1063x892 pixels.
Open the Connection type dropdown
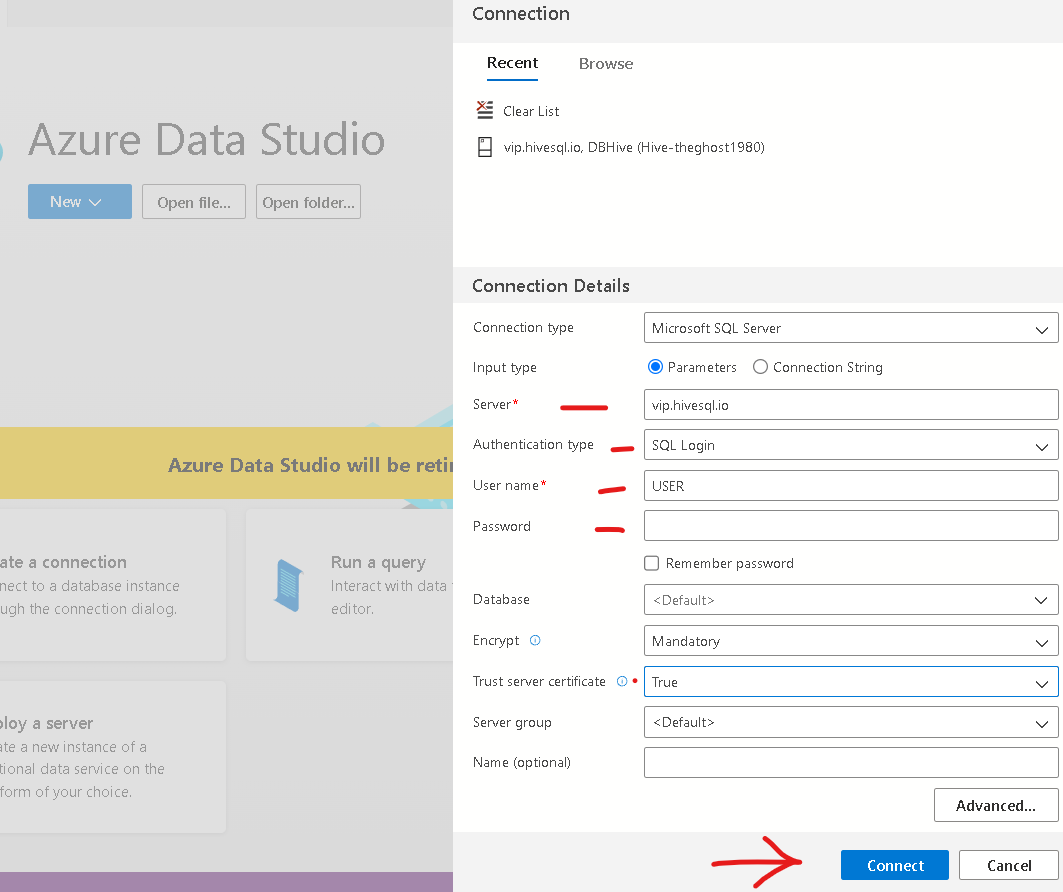[x=851, y=328]
